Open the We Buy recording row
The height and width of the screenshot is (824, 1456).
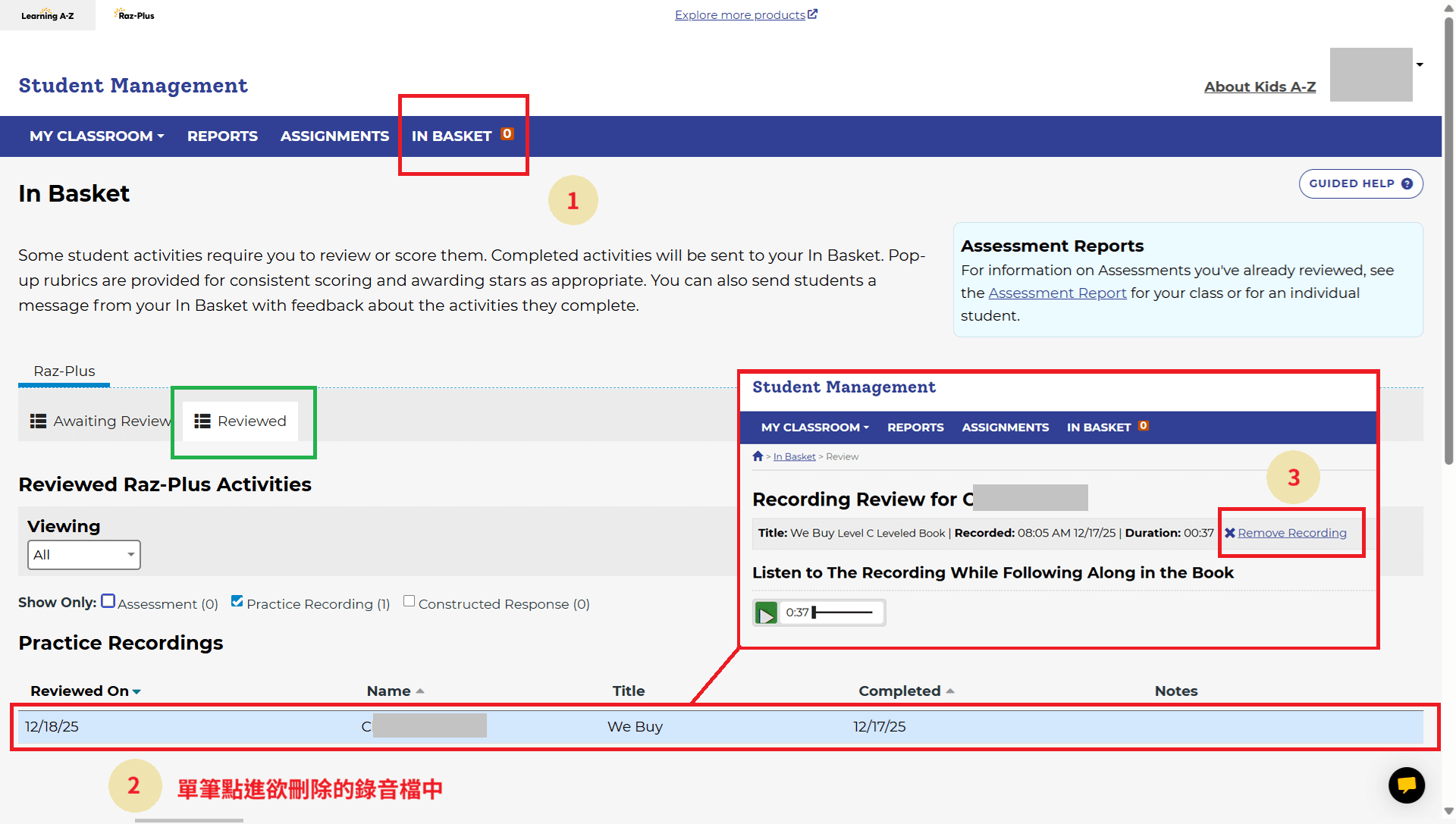point(635,727)
